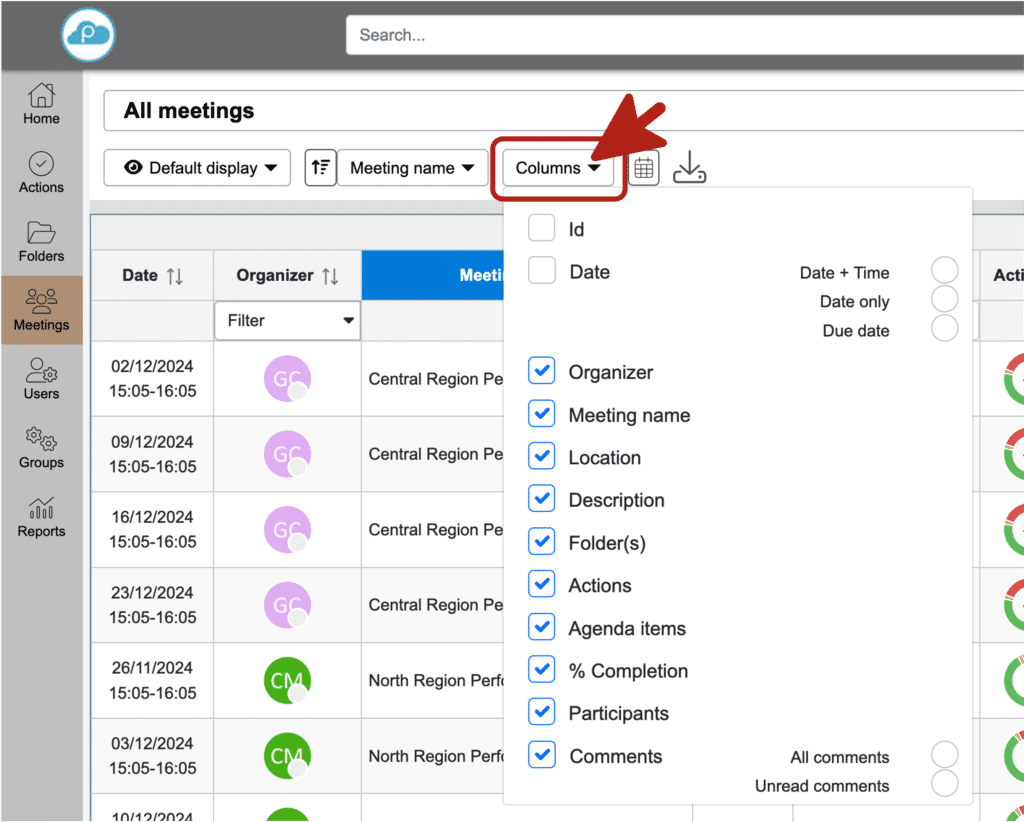Select the Date only radio option
Screen dimensions: 1024x822
[944, 300]
